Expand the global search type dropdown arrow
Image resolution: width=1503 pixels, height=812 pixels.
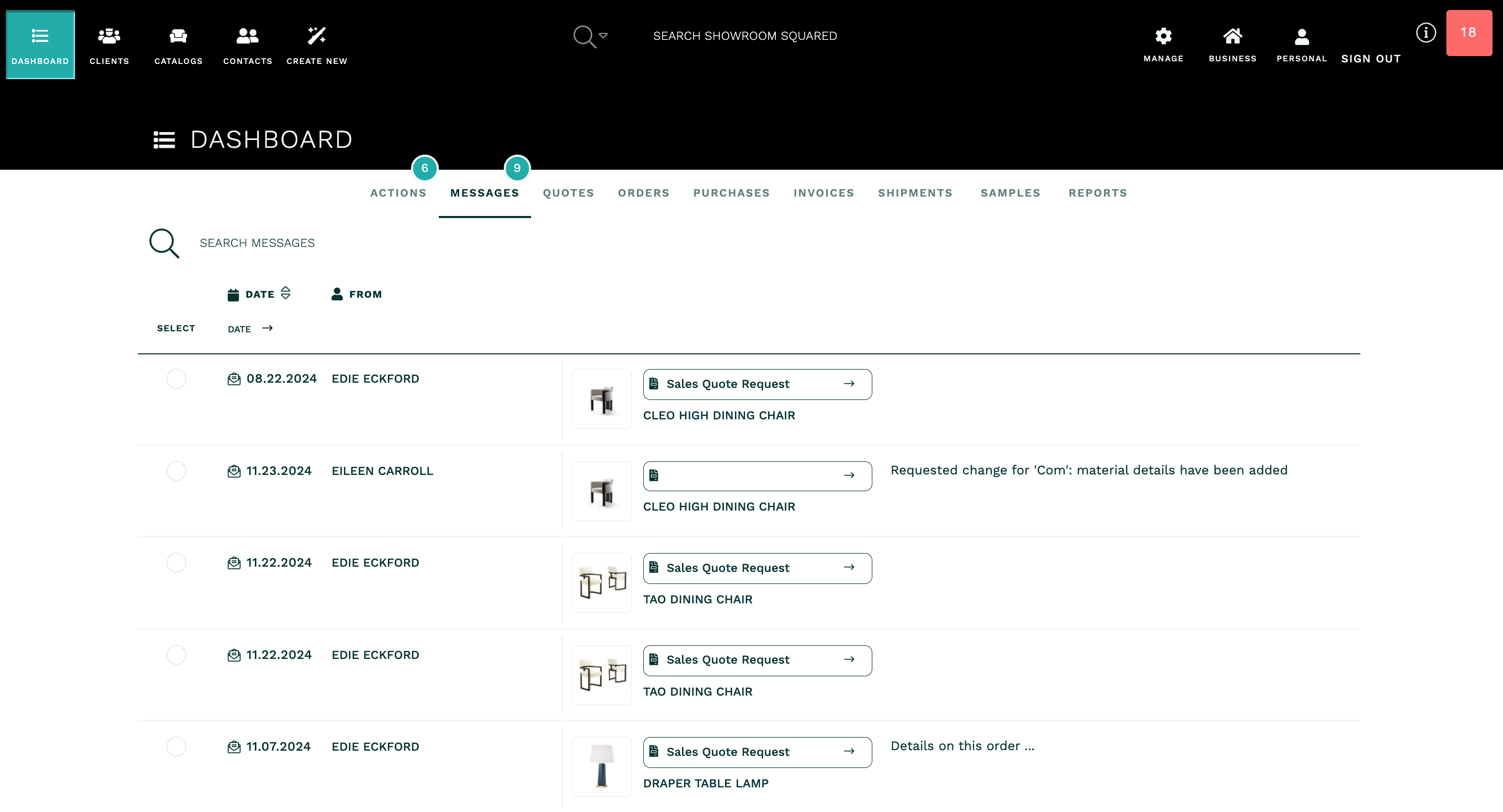click(603, 36)
